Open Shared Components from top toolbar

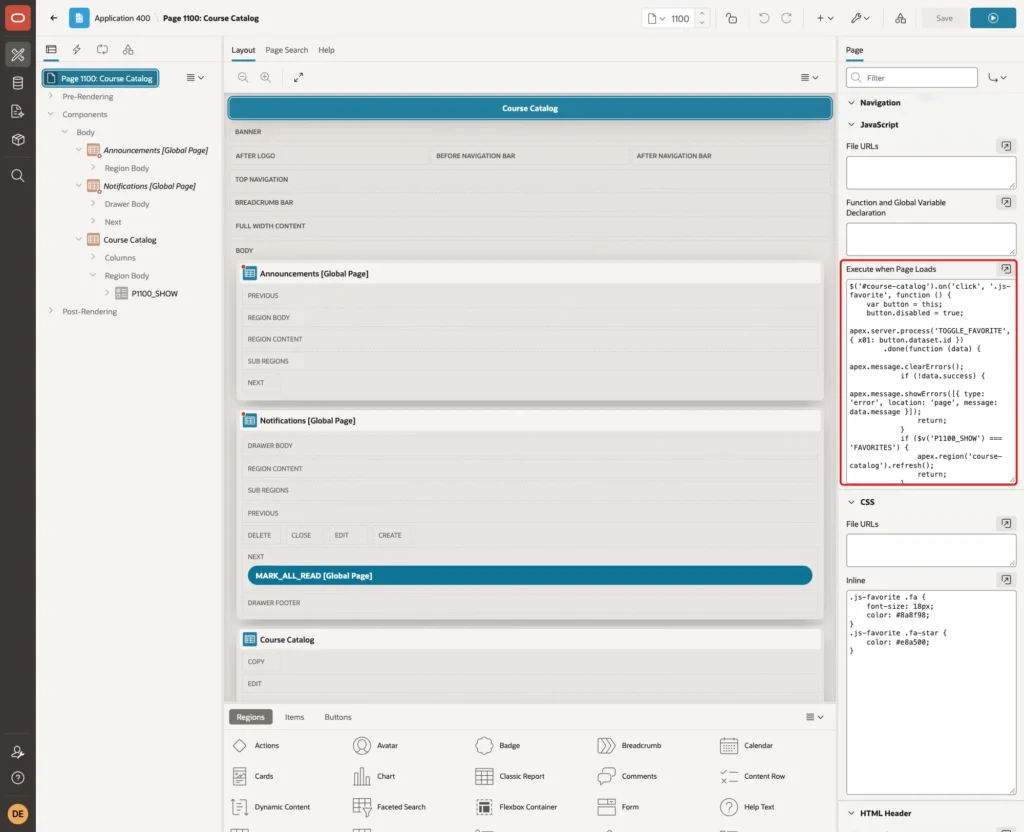coord(900,18)
